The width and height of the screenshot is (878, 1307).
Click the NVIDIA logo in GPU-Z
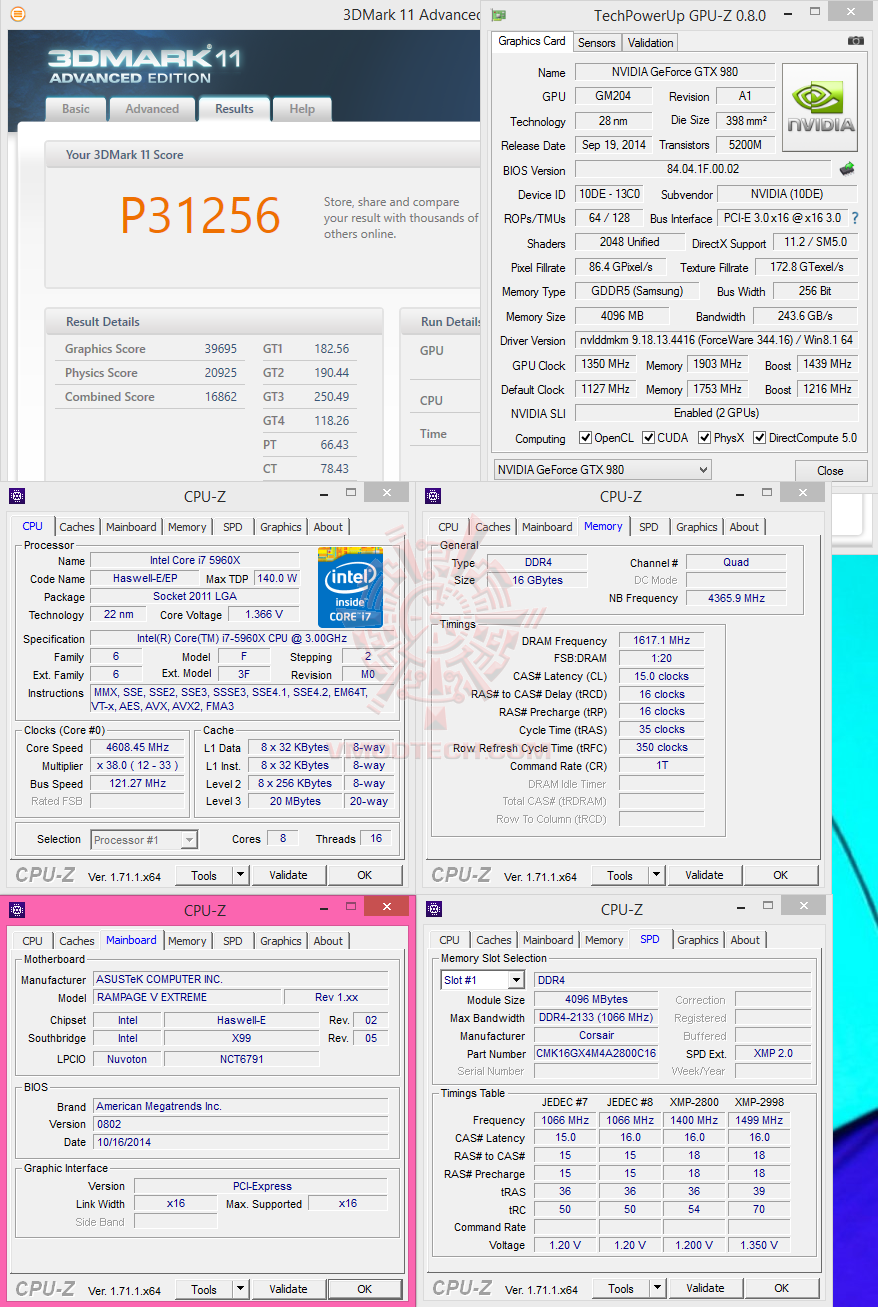pos(820,108)
